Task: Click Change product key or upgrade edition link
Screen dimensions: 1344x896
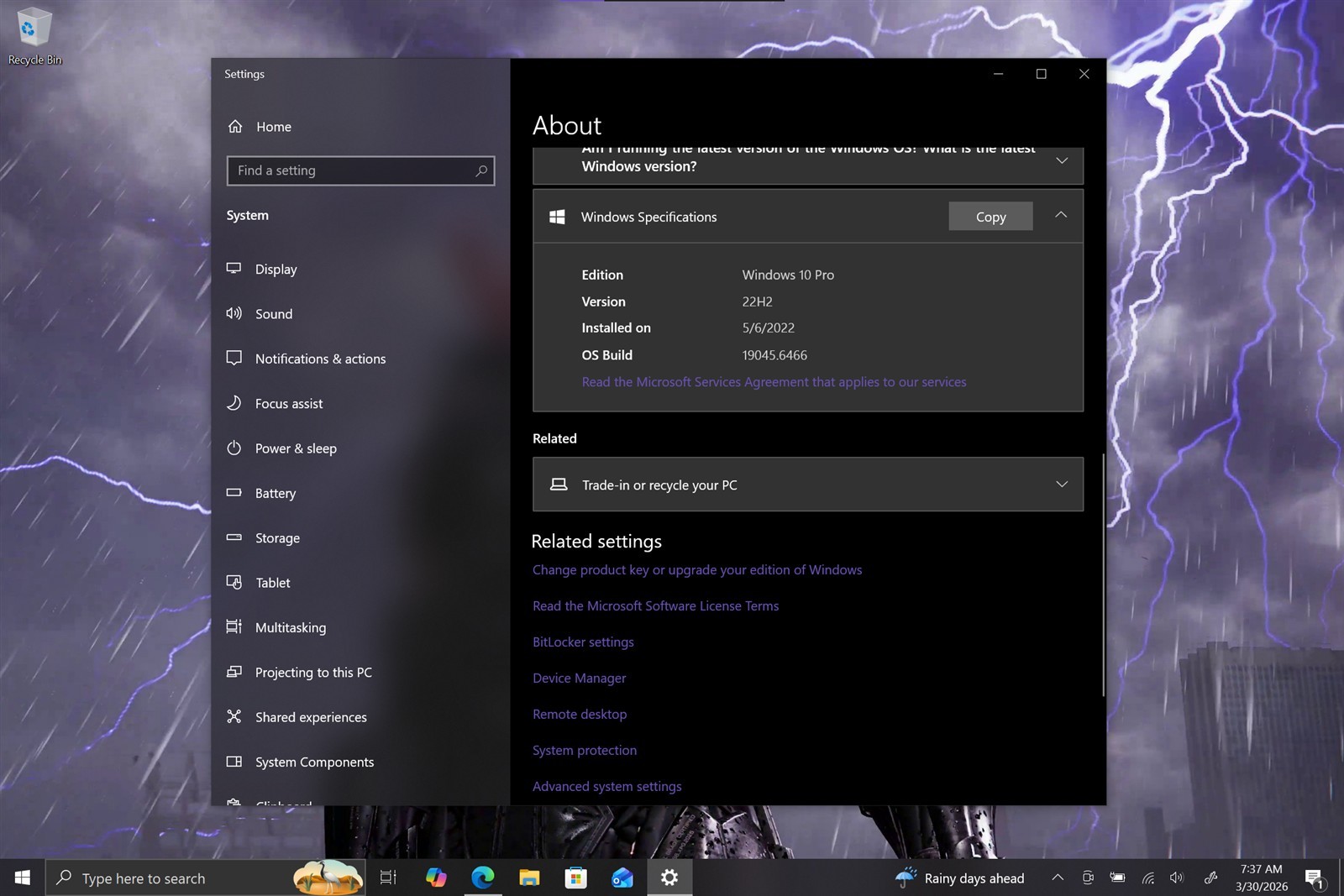Action: (697, 570)
